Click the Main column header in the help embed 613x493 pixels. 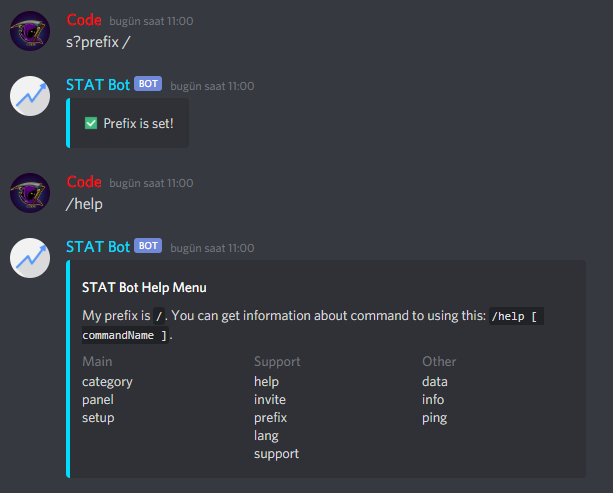(x=97, y=361)
